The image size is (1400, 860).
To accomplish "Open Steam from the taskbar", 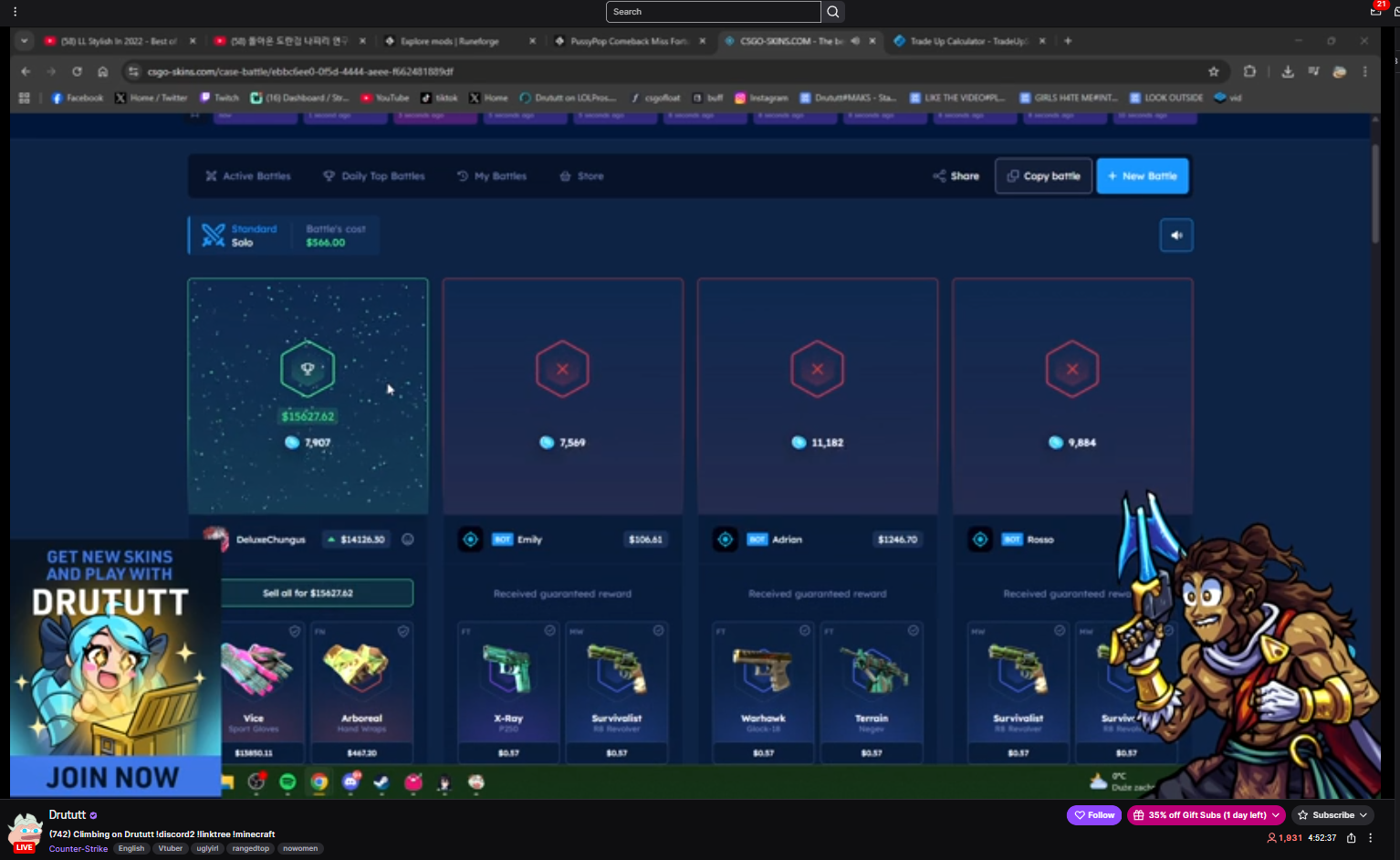I will coord(381,781).
